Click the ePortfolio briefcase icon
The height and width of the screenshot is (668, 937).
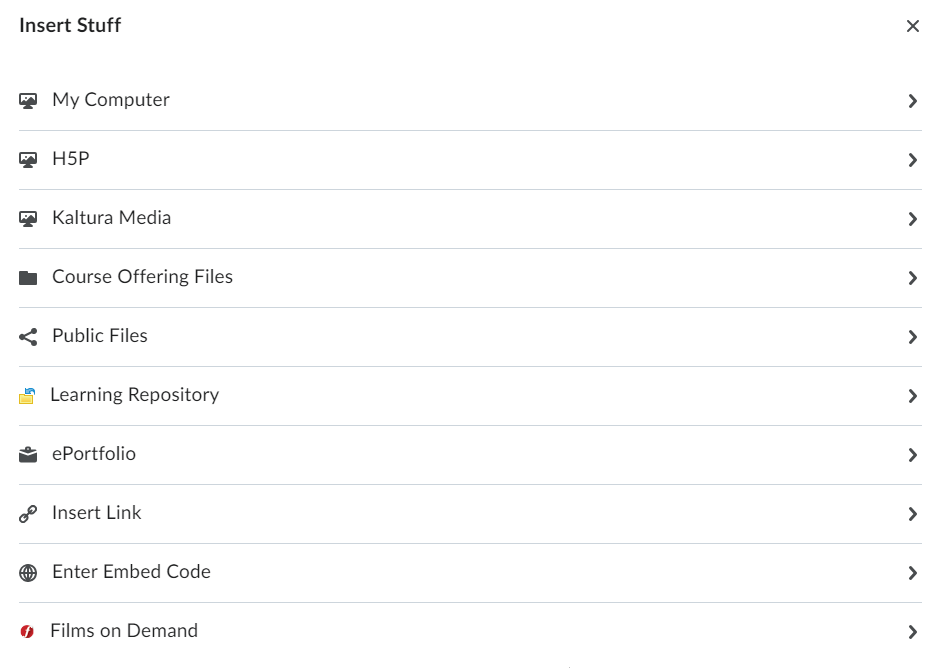click(x=28, y=455)
